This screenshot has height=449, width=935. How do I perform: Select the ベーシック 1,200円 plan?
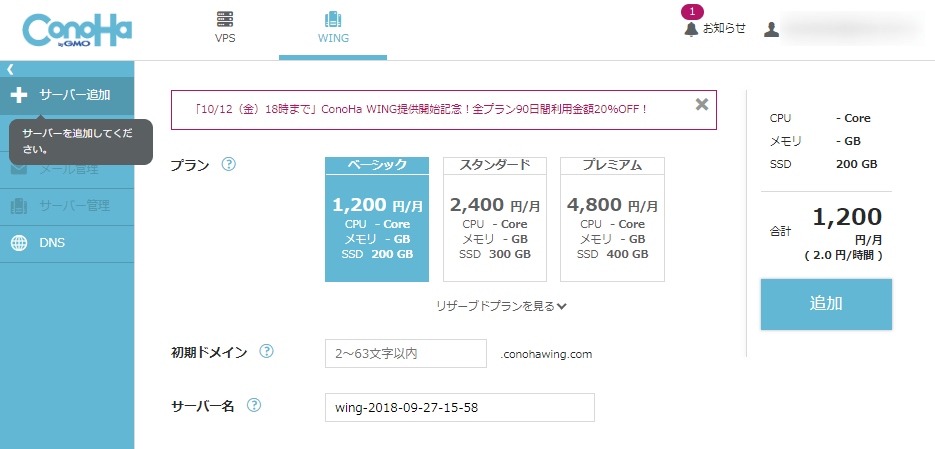point(377,219)
